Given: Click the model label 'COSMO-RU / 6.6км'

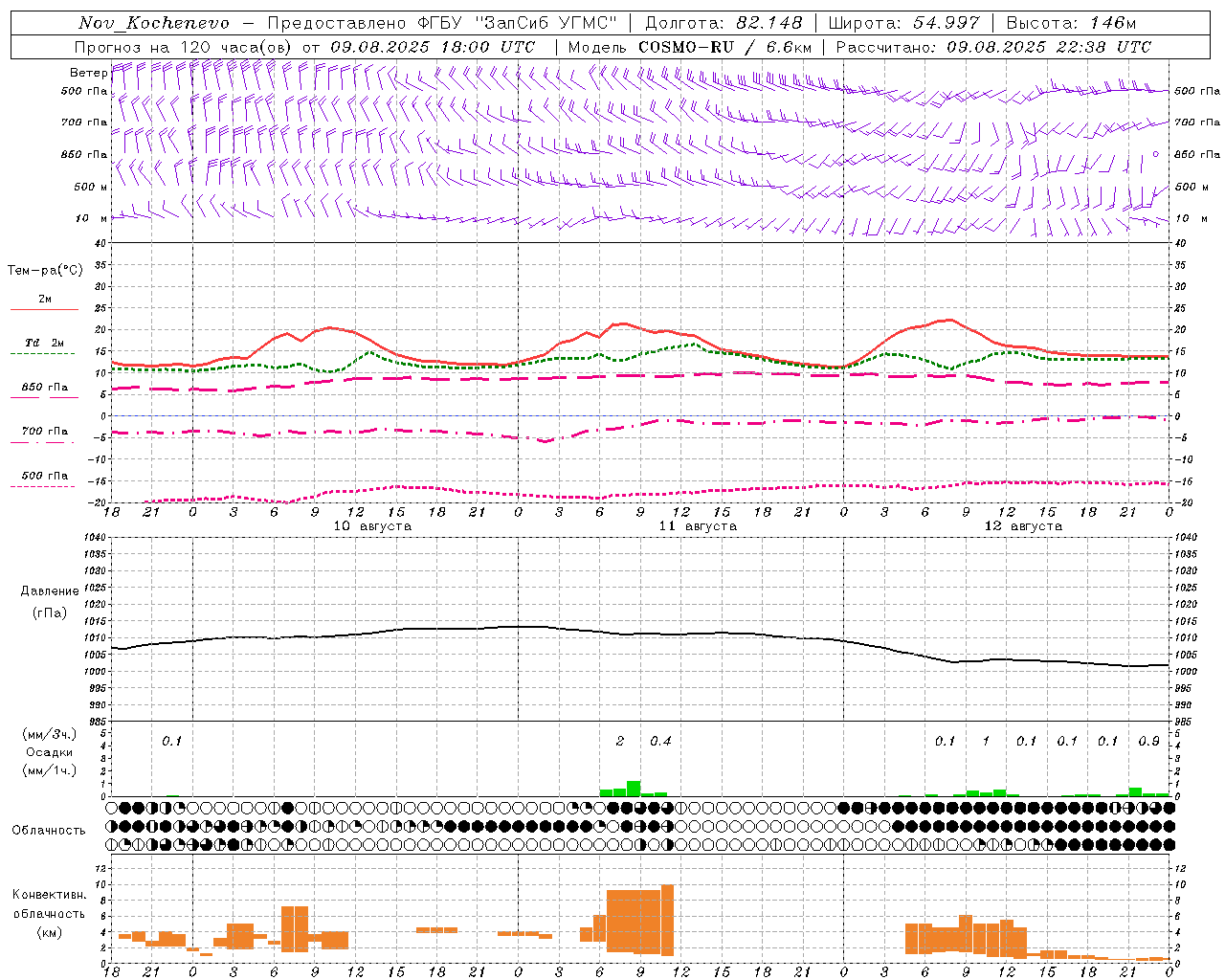Looking at the screenshot, I should (x=724, y=47).
